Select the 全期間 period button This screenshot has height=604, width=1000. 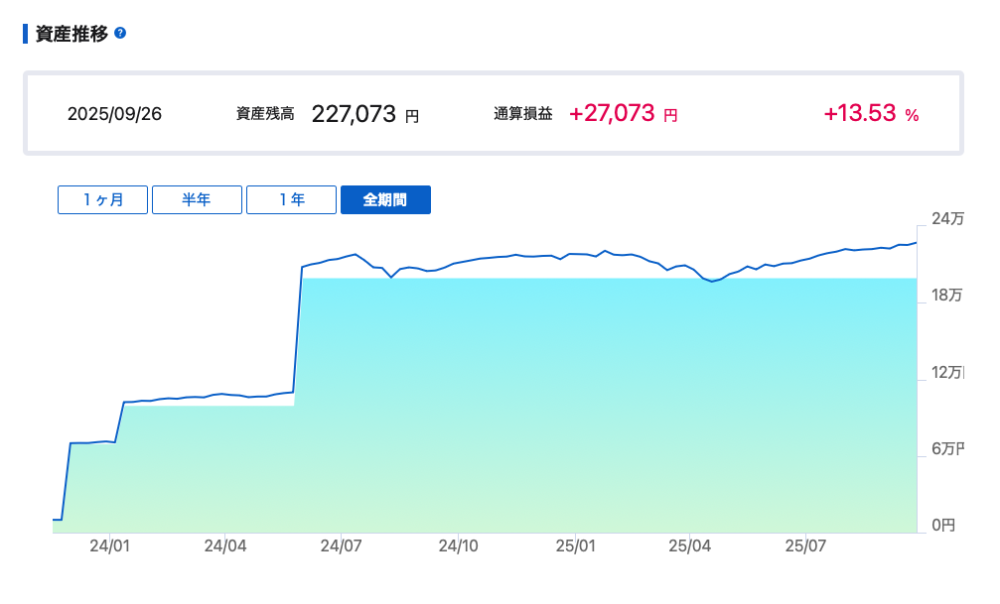click(385, 200)
